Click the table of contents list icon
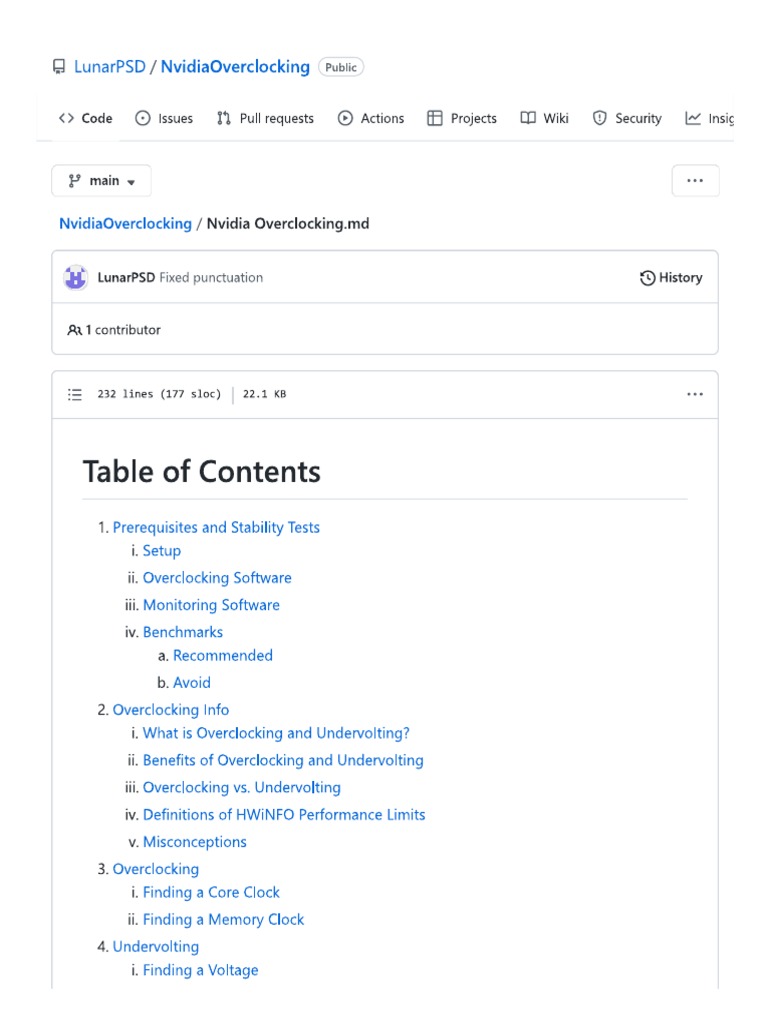 [75, 394]
